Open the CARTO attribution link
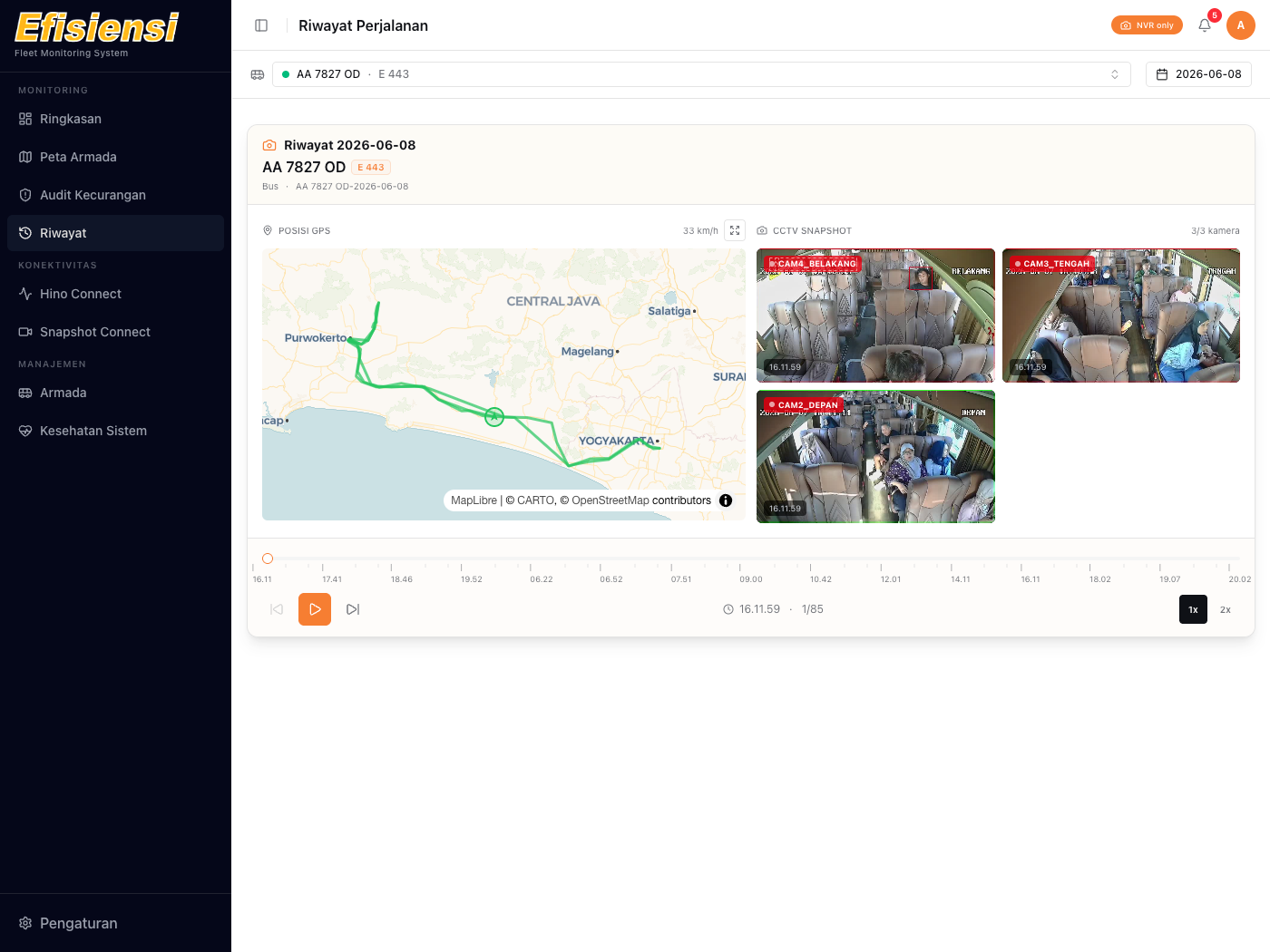1270x952 pixels. click(535, 500)
